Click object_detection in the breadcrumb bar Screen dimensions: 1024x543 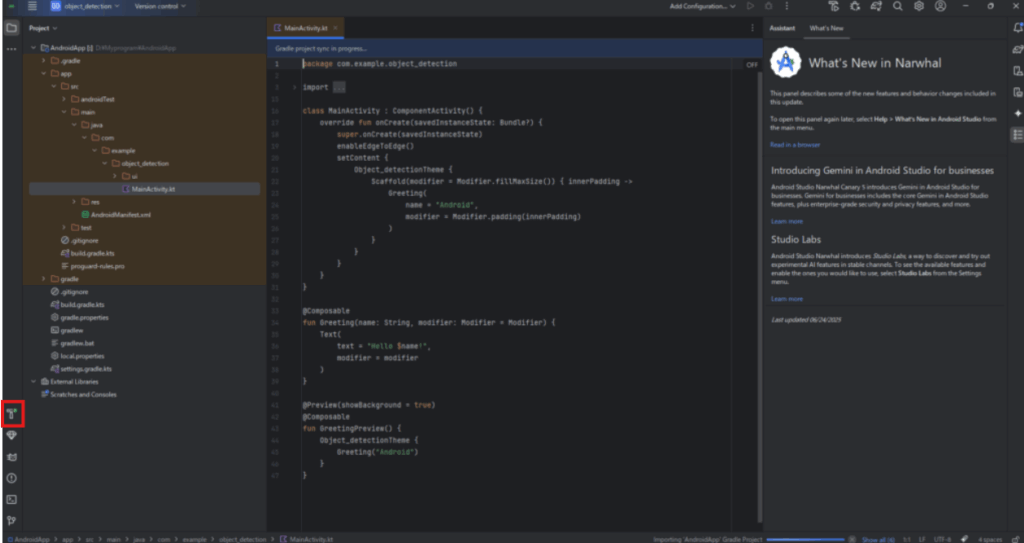click(242, 539)
